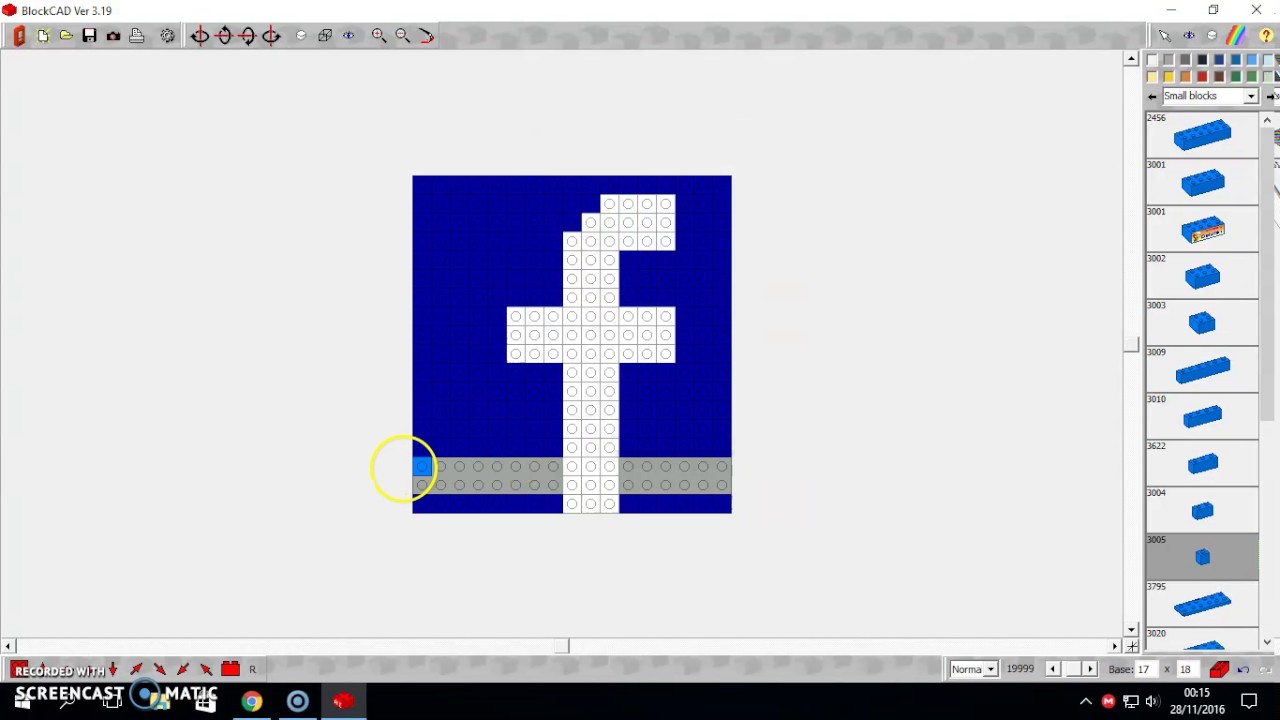
Task: Click the red door exit icon
Action: point(19,36)
